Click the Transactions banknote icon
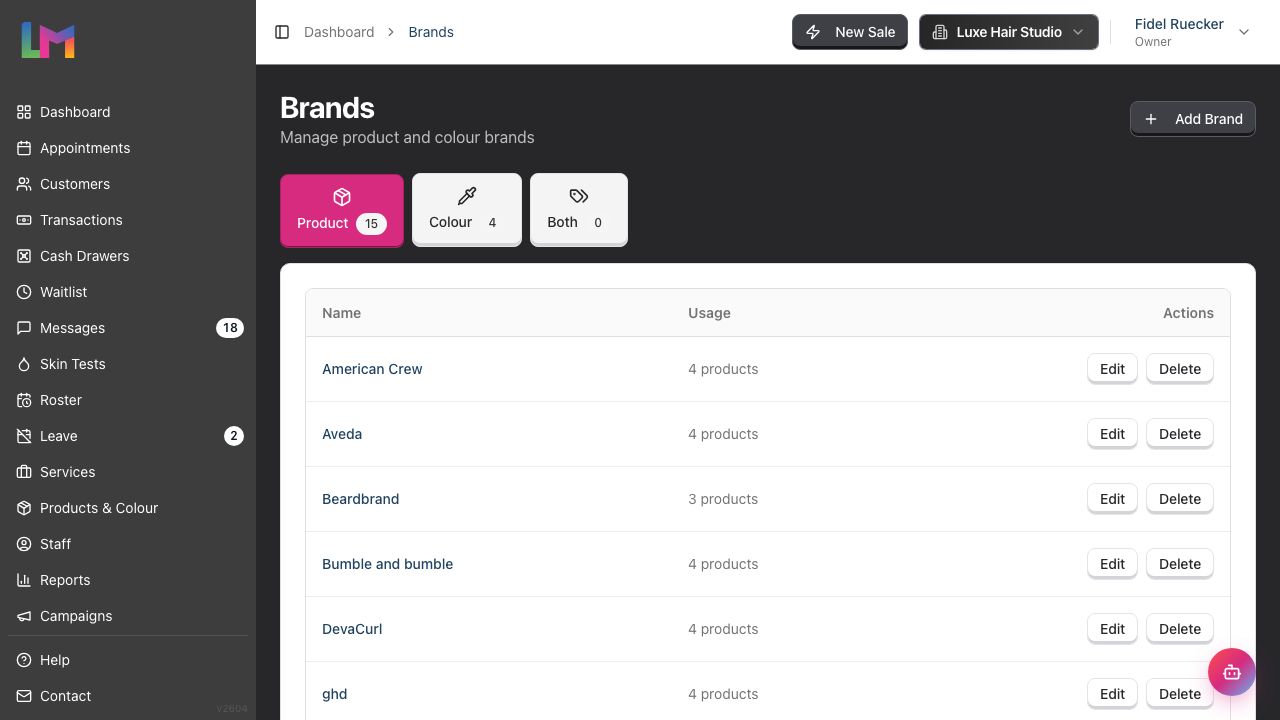This screenshot has height=720, width=1280. point(24,220)
